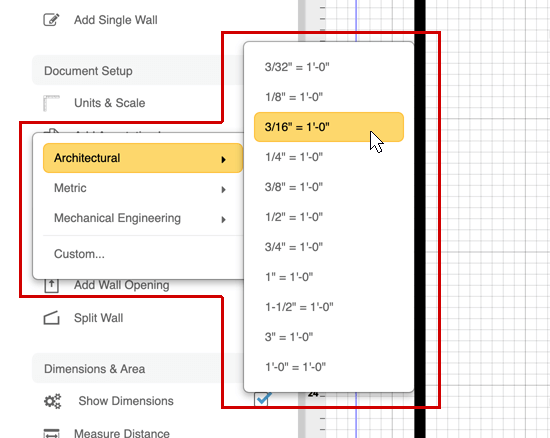The height and width of the screenshot is (438, 550).
Task: Select the 1'-0" = 1'-0" scale
Action: (329, 367)
